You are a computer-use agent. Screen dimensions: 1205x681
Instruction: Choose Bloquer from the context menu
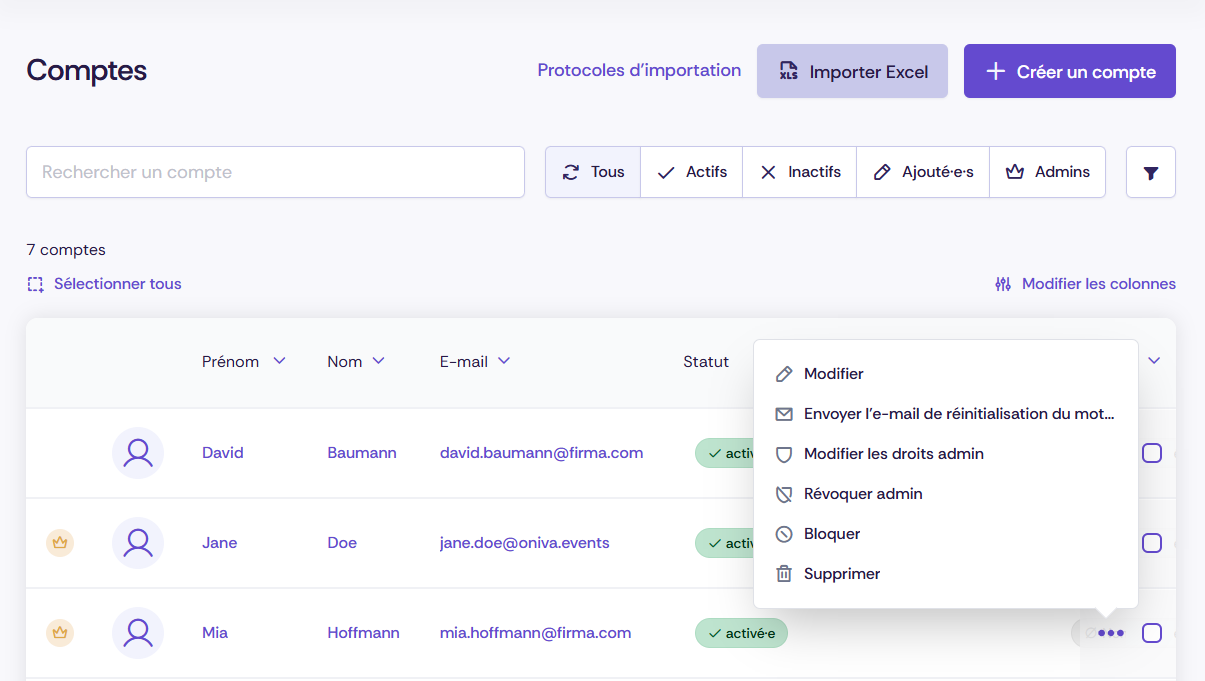946,534
